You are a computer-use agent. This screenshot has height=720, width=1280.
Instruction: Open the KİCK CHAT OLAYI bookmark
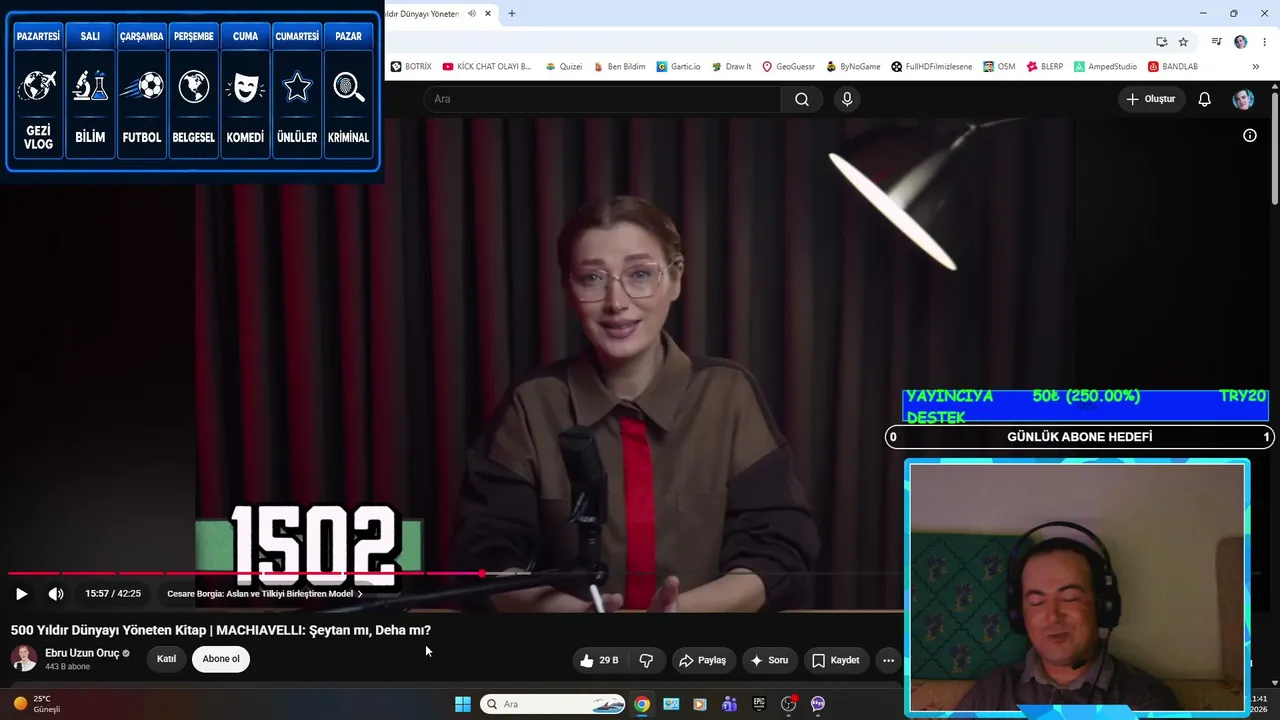click(487, 67)
